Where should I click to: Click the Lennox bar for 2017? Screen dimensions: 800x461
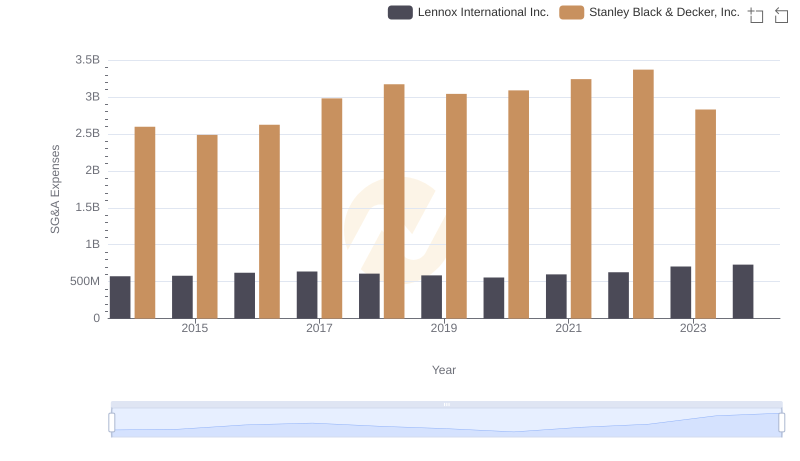[307, 295]
